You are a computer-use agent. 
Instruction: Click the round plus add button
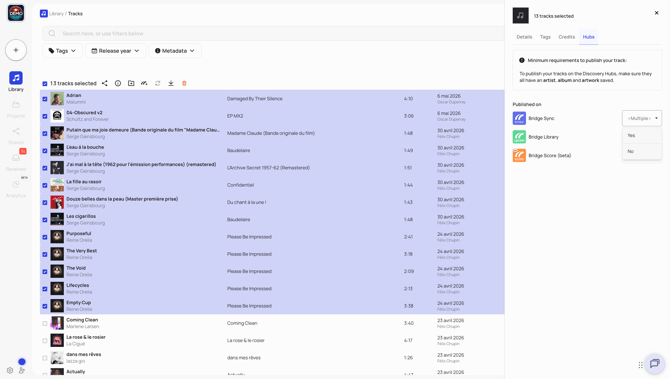coord(16,50)
